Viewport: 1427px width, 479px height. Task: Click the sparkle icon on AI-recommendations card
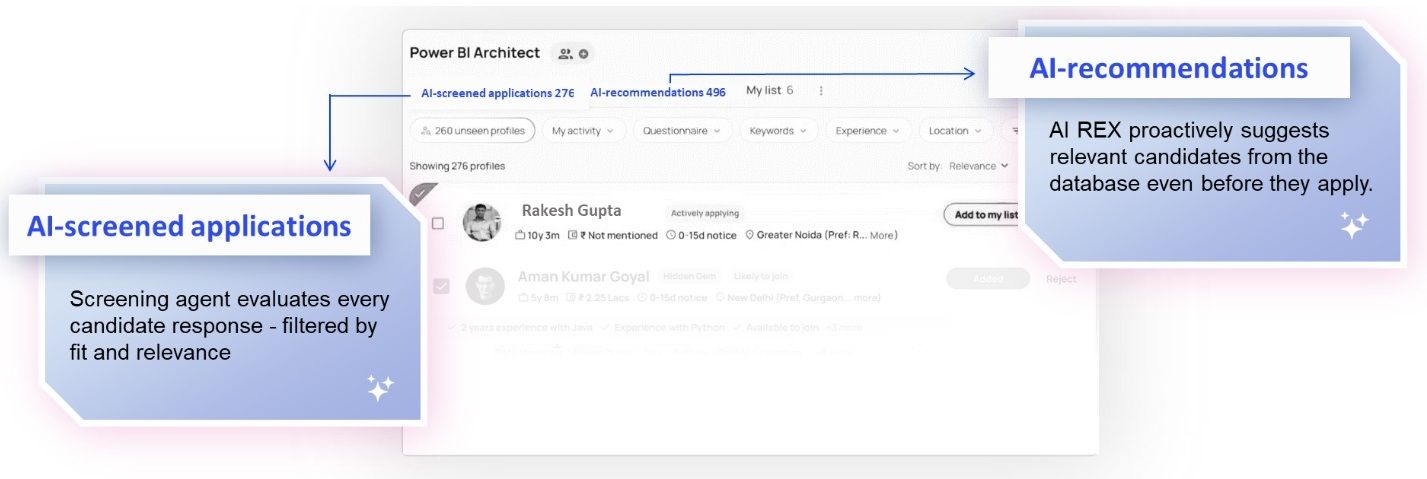pos(1354,226)
